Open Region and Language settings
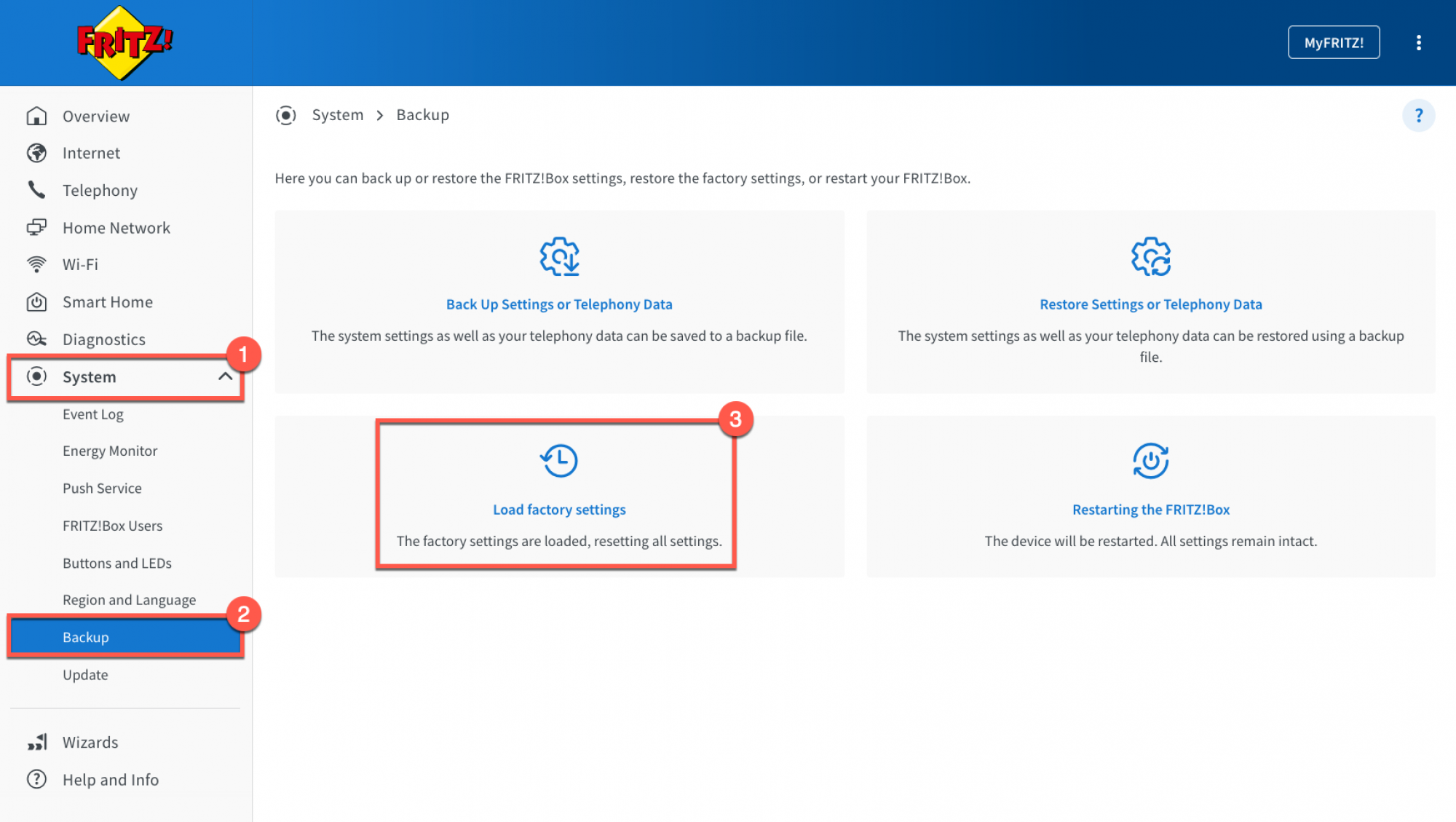1456x822 pixels. [129, 600]
